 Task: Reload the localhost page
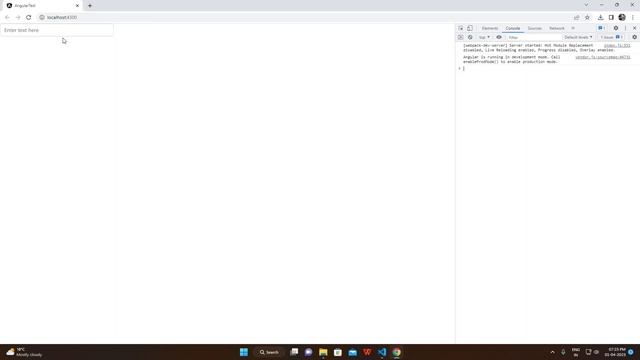click(x=29, y=18)
